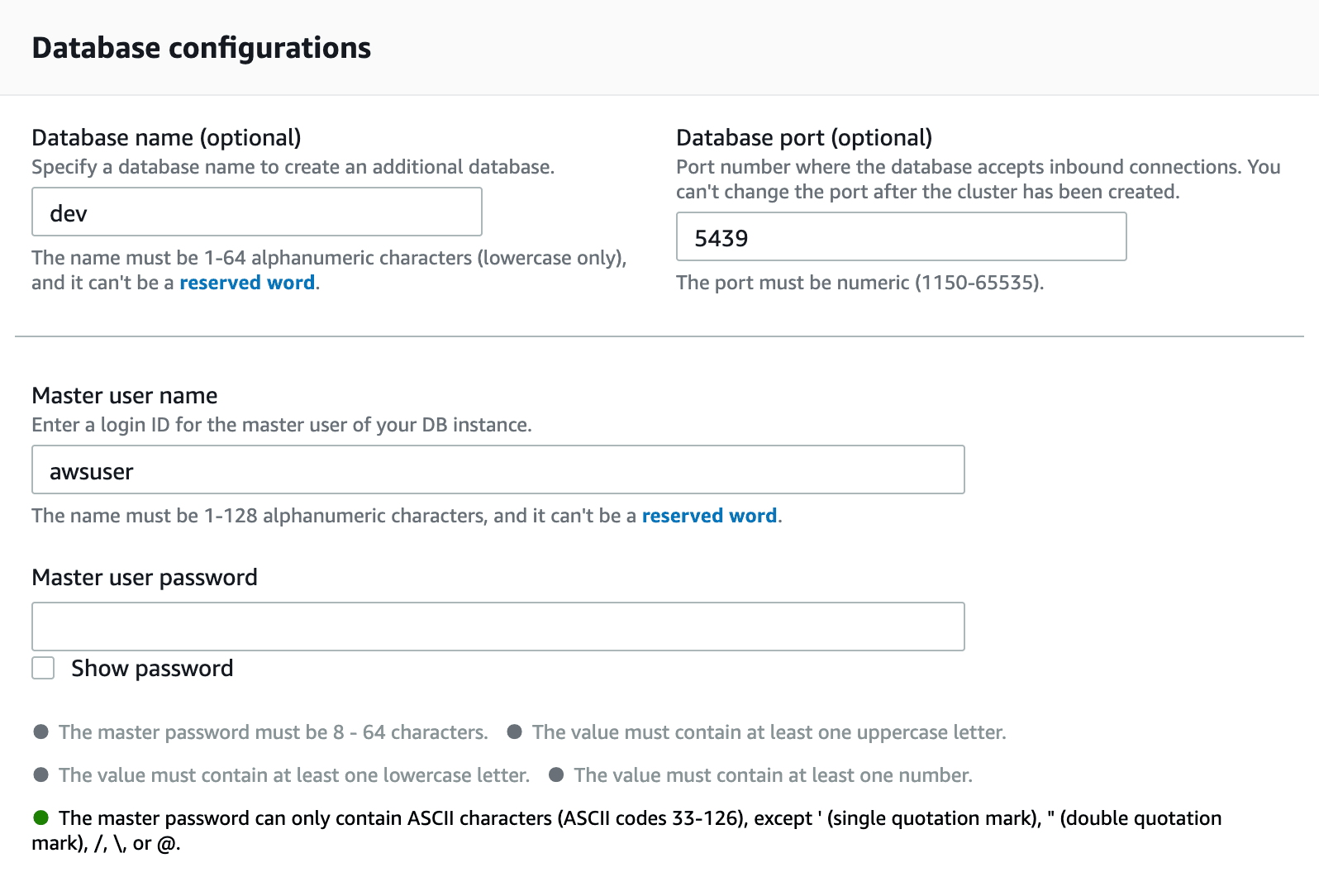Click the Master user name label
Viewport: 1319px width, 896px height.
point(125,395)
